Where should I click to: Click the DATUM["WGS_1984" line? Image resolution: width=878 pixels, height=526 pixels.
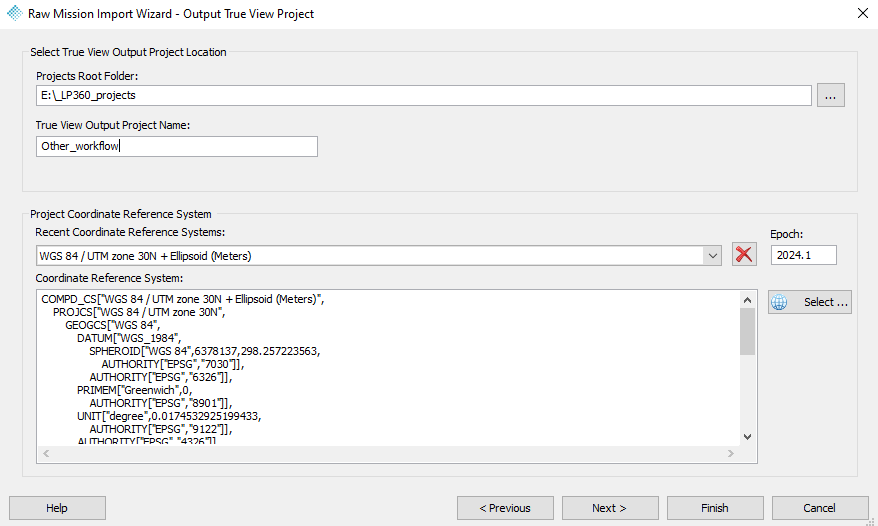coord(129,338)
